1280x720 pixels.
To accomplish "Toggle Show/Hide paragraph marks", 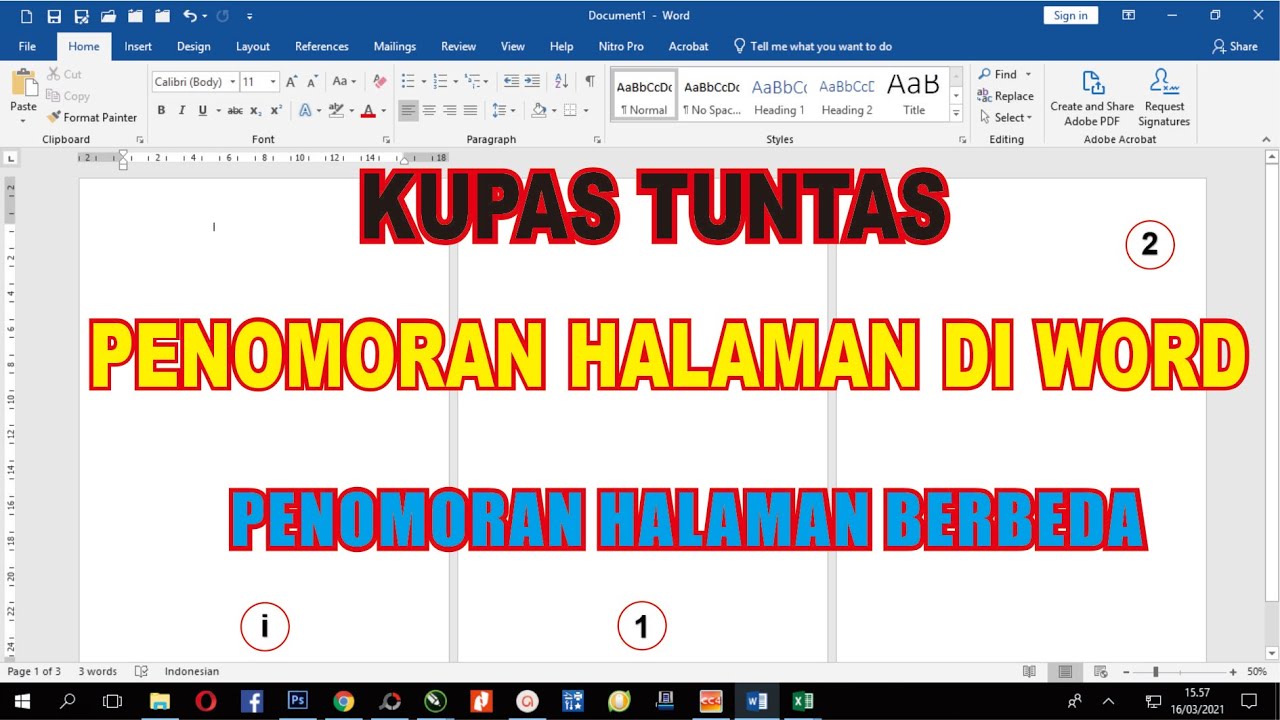I will pyautogui.click(x=590, y=82).
